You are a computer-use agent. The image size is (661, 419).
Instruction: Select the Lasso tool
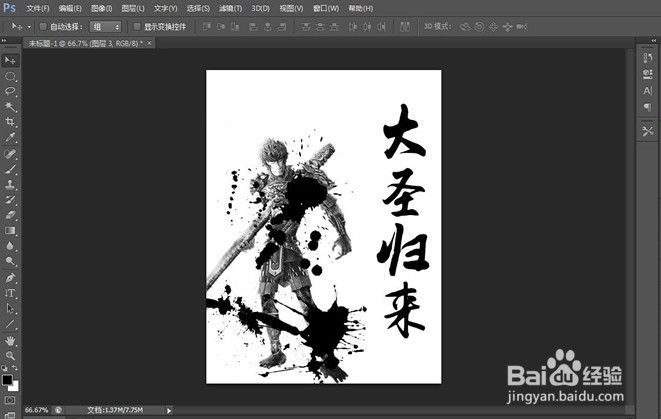[x=10, y=91]
